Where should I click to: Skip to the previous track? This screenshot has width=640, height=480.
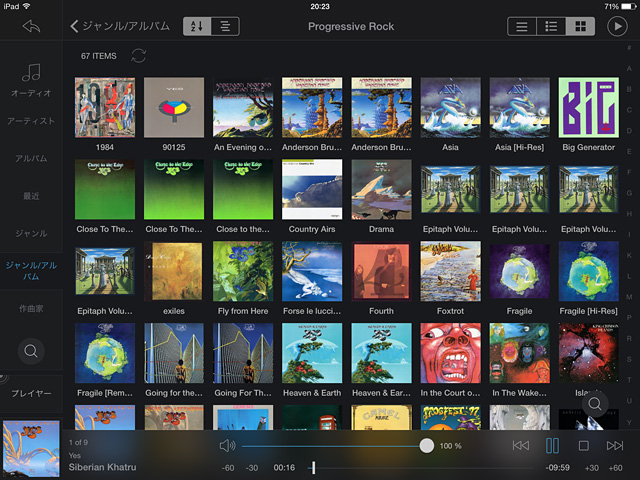[x=520, y=445]
